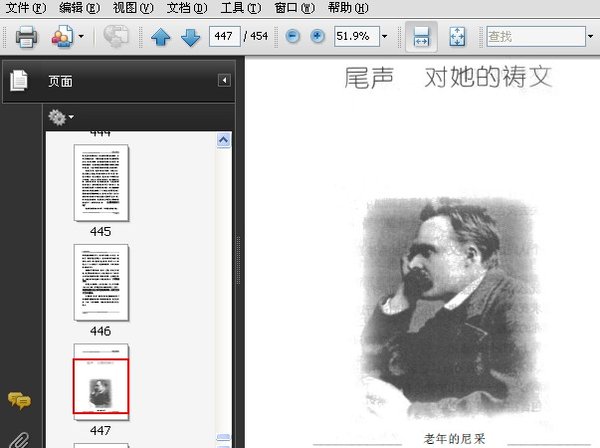Screen dimensions: 600x448
Task: Select page 445 thumbnail
Action: click(101, 182)
